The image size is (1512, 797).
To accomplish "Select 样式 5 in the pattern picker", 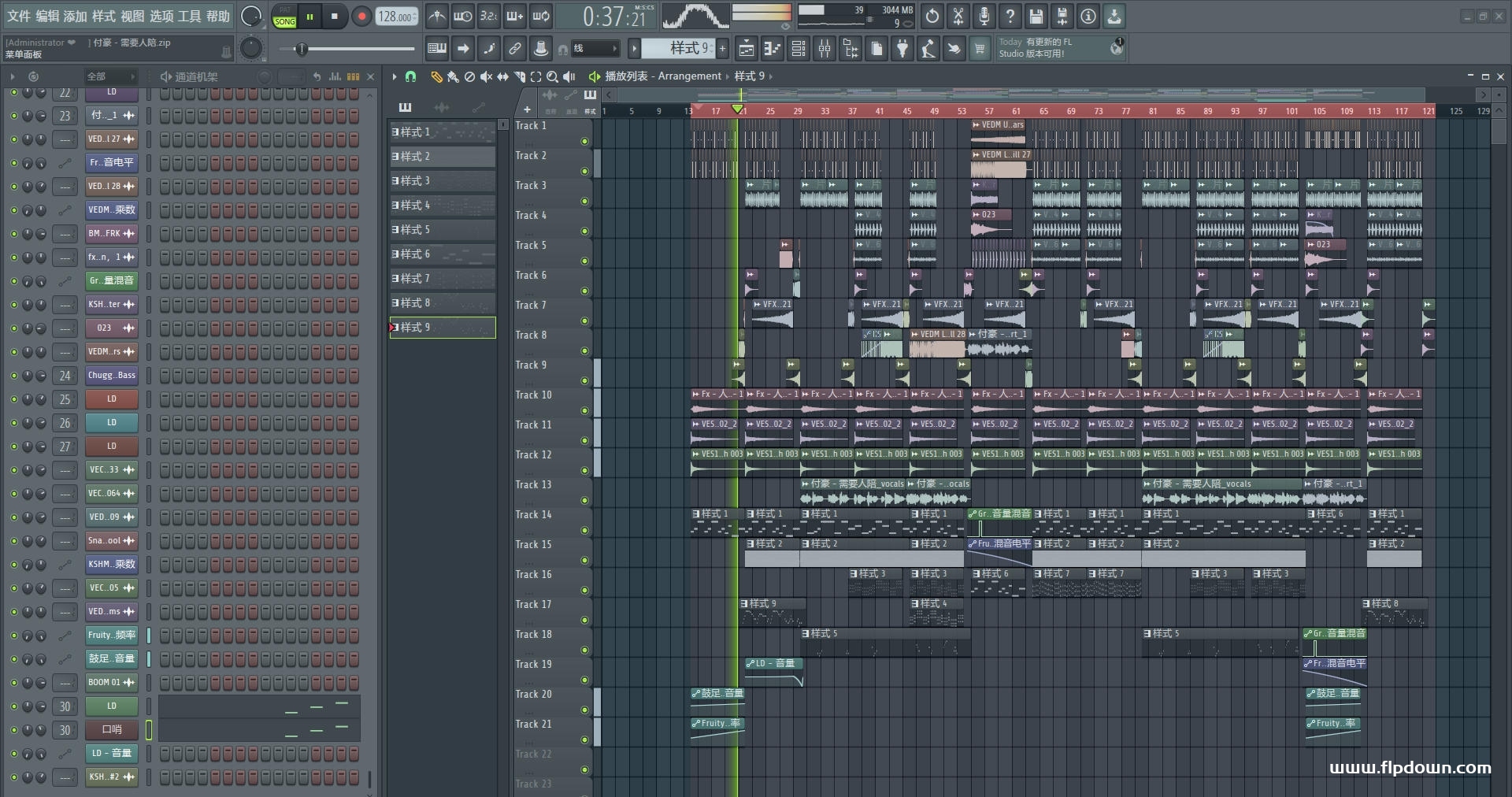I will click(442, 230).
